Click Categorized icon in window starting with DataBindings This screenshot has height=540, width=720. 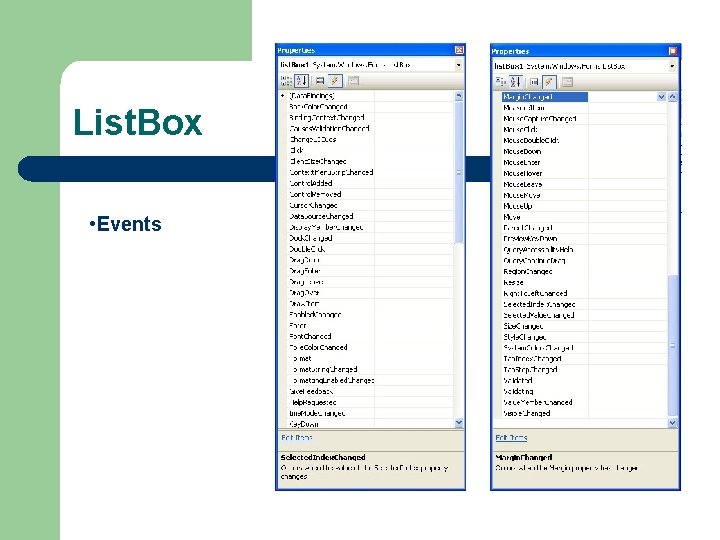[286, 81]
